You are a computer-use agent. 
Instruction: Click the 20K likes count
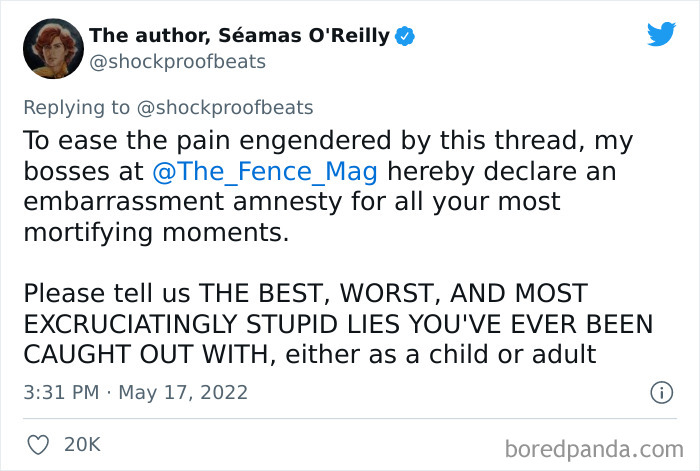(82, 444)
